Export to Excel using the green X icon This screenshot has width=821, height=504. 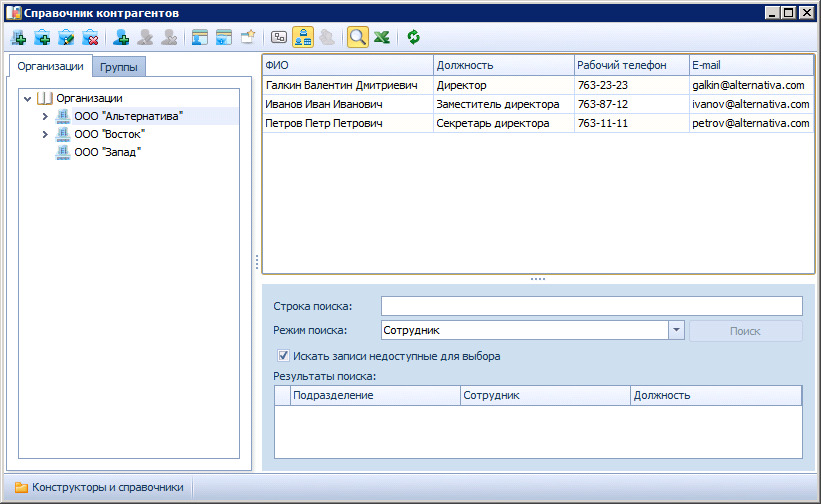pos(381,38)
